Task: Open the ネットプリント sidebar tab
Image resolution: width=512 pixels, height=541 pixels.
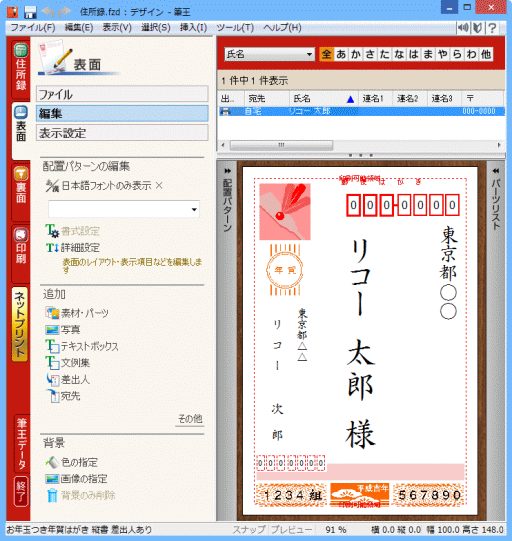Action: (x=20, y=324)
